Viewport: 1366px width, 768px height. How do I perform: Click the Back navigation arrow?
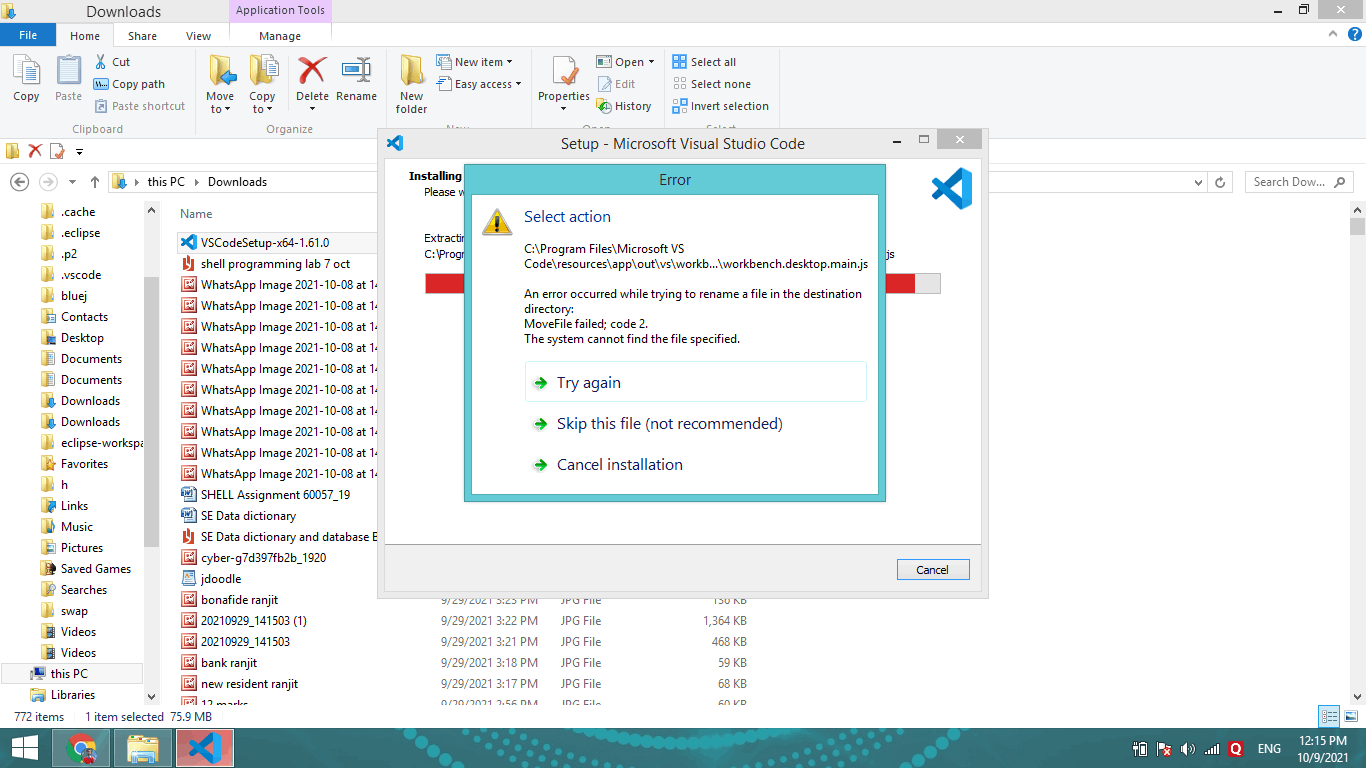coord(18,182)
